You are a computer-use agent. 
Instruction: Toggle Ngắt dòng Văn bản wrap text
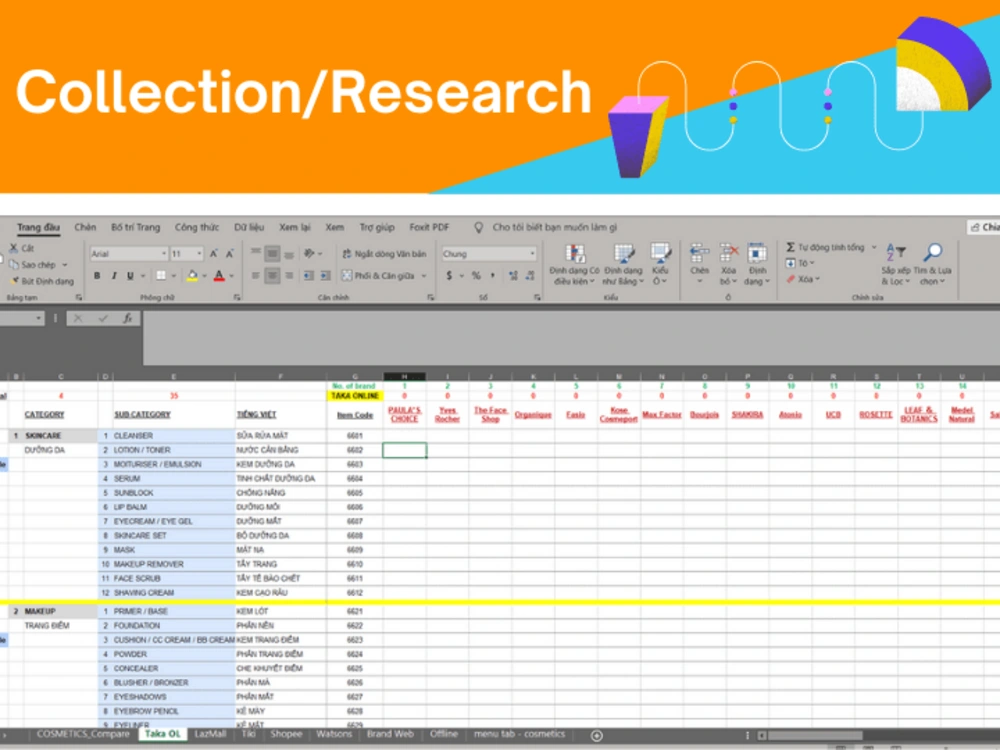point(384,254)
